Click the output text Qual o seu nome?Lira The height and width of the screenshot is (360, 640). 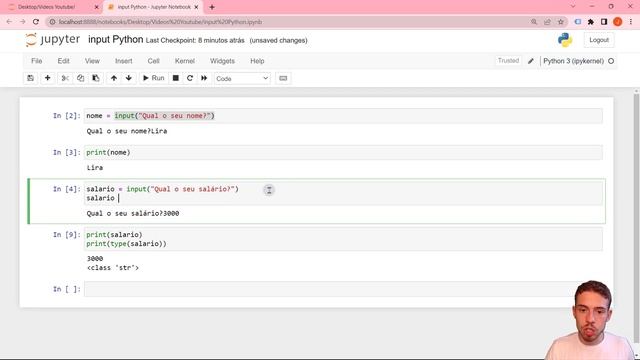(127, 131)
